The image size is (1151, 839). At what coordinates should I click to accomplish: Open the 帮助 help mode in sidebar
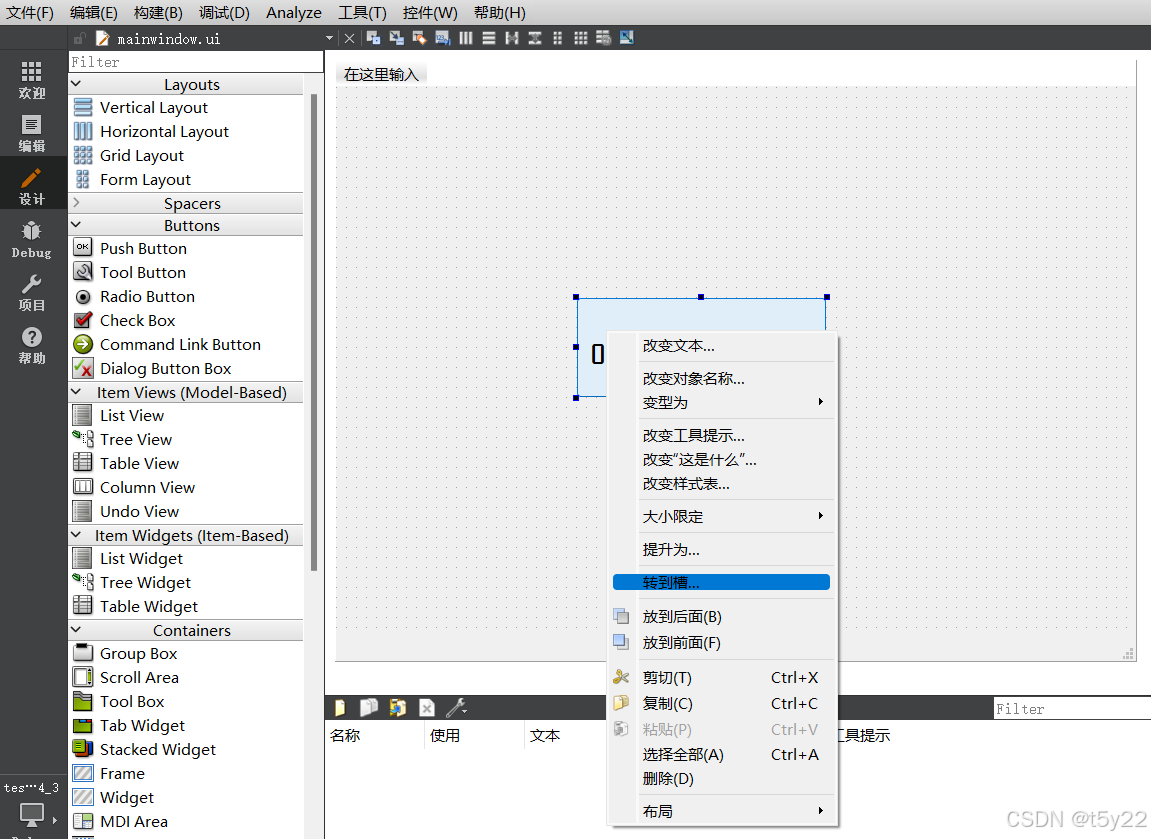click(x=32, y=345)
